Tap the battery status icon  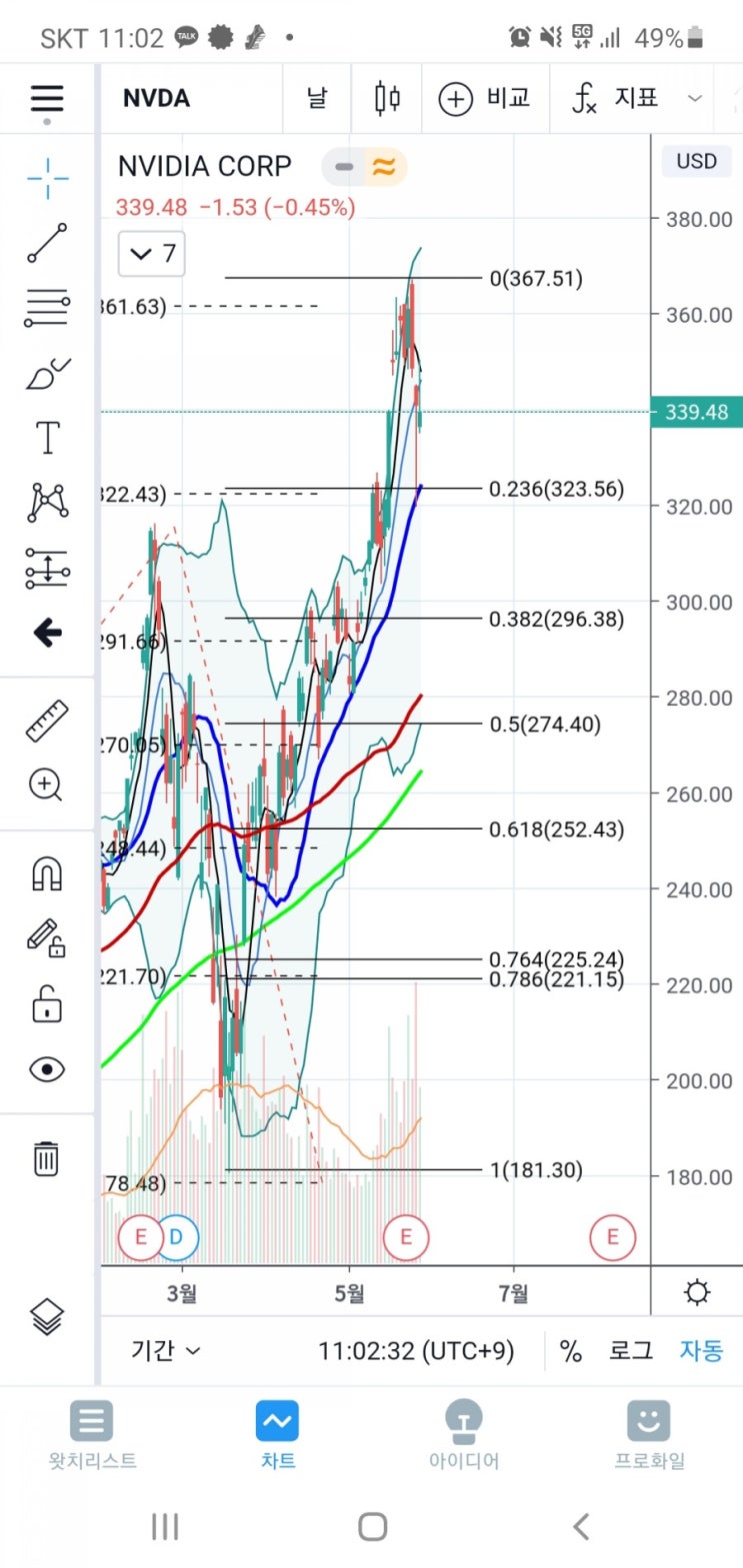(697, 38)
